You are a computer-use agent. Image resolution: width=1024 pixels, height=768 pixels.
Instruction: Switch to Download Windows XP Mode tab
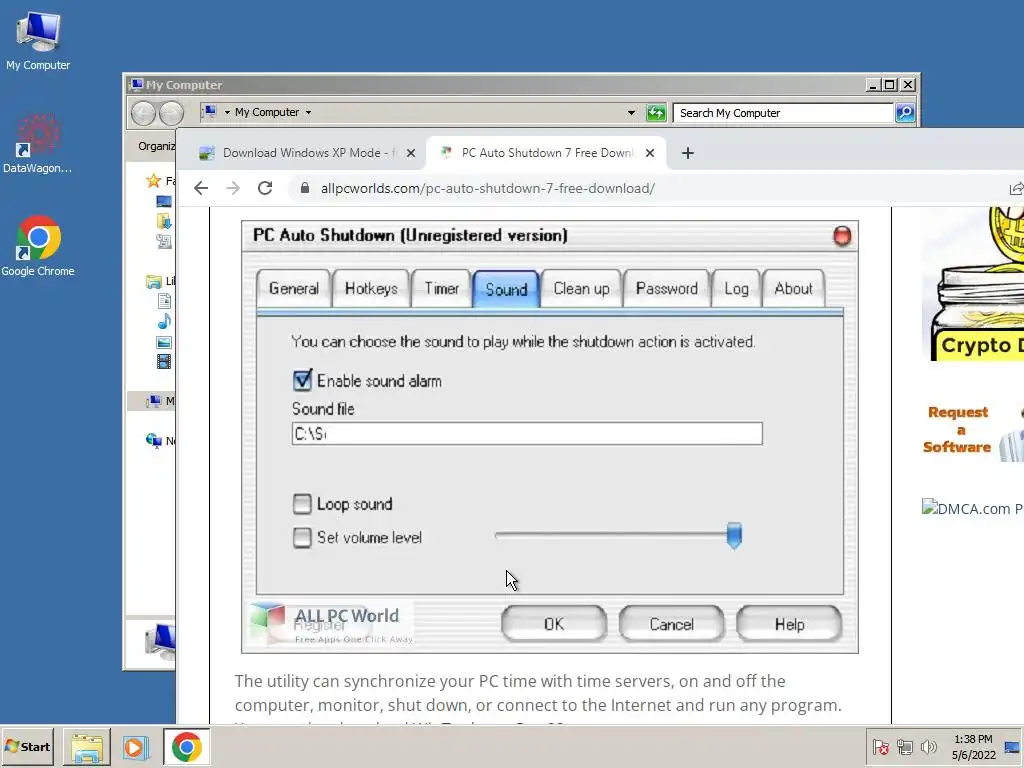pos(307,153)
